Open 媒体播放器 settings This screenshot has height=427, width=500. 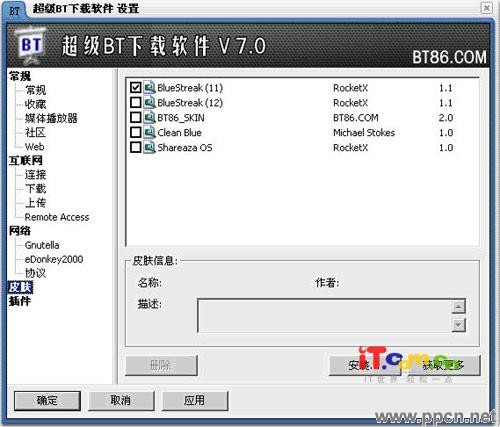coord(51,118)
